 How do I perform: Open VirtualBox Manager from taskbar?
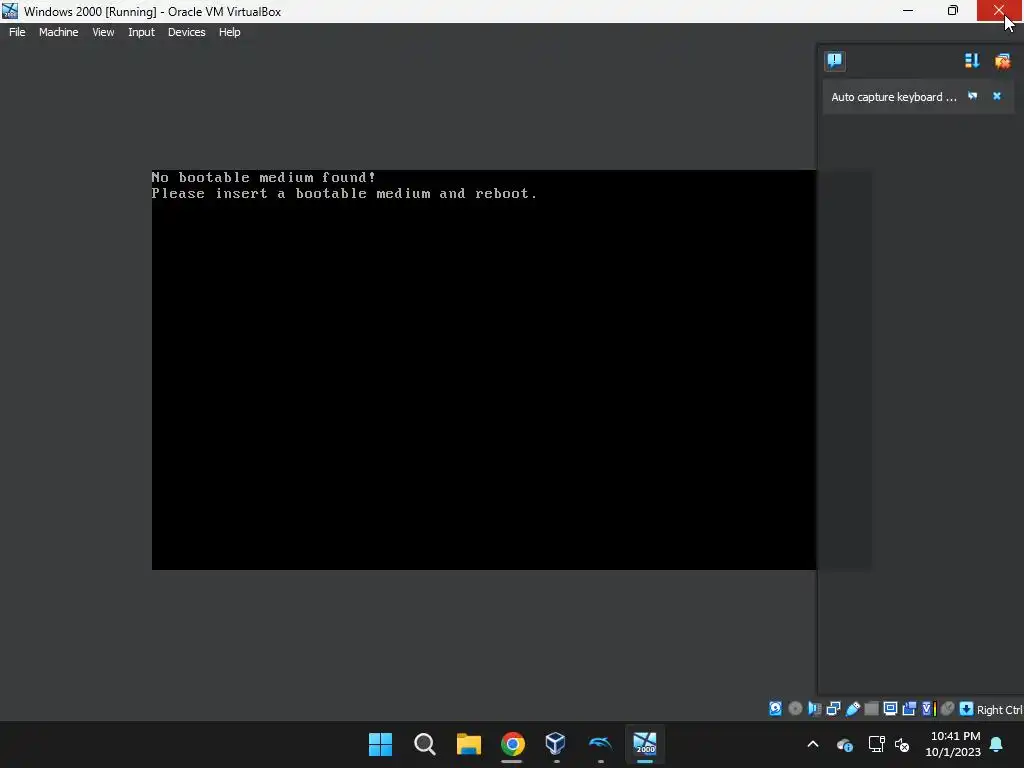(556, 744)
